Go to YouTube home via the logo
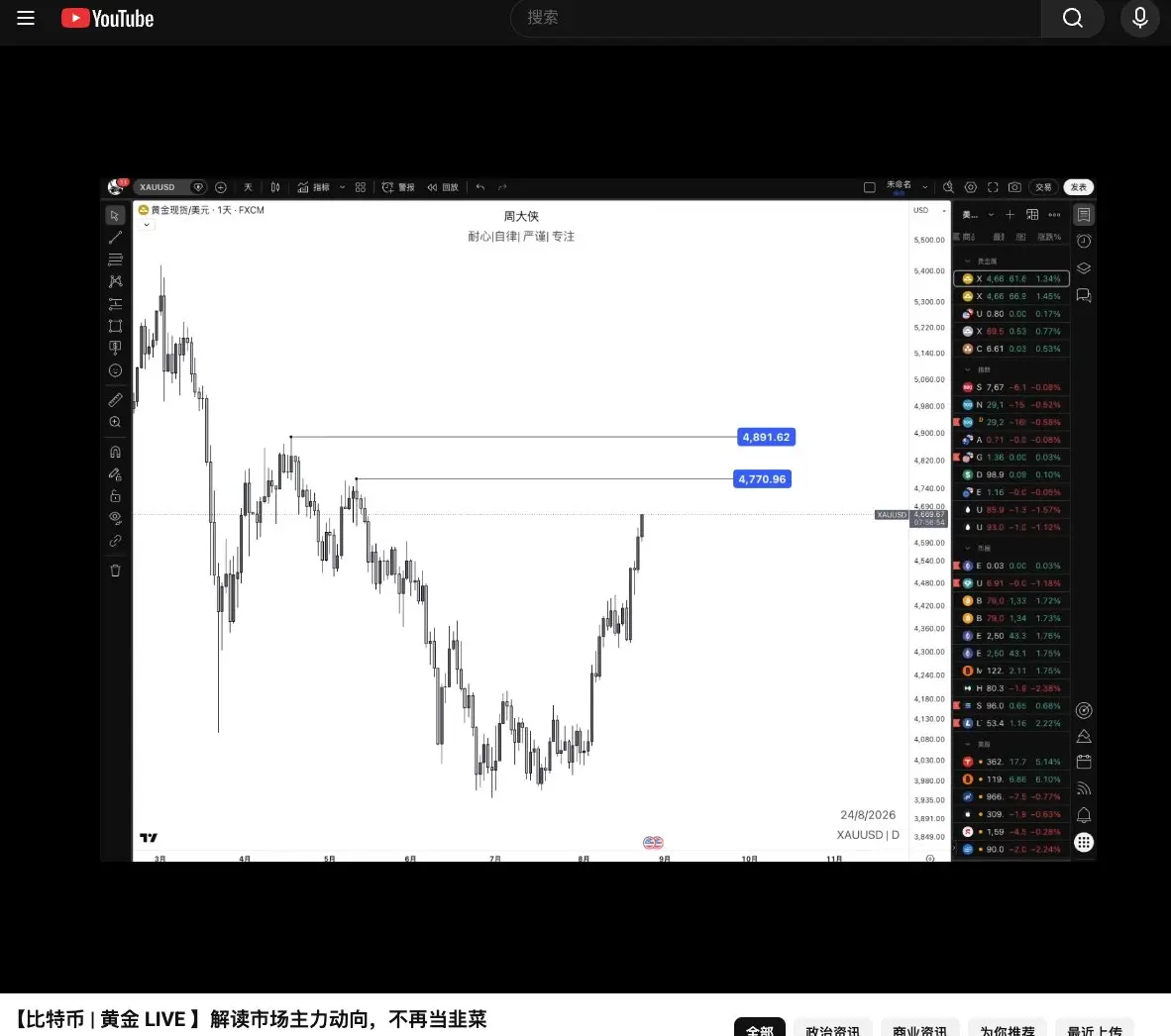Image resolution: width=1171 pixels, height=1036 pixels. click(x=108, y=18)
